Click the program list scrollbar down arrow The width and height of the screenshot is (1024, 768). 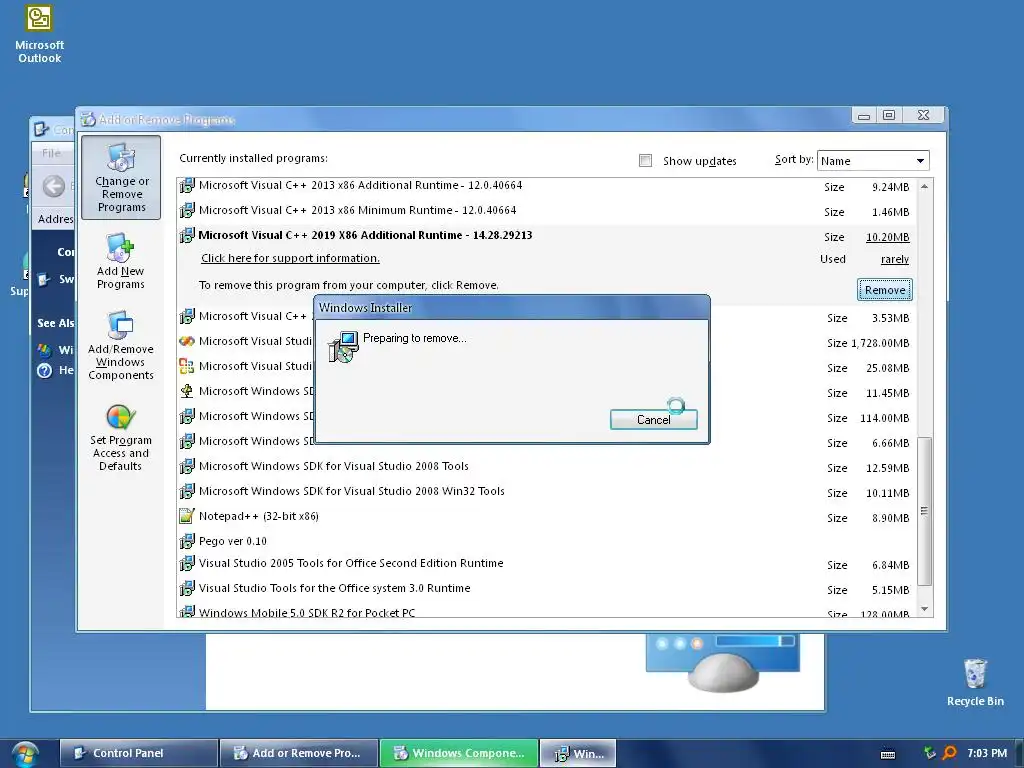(925, 609)
